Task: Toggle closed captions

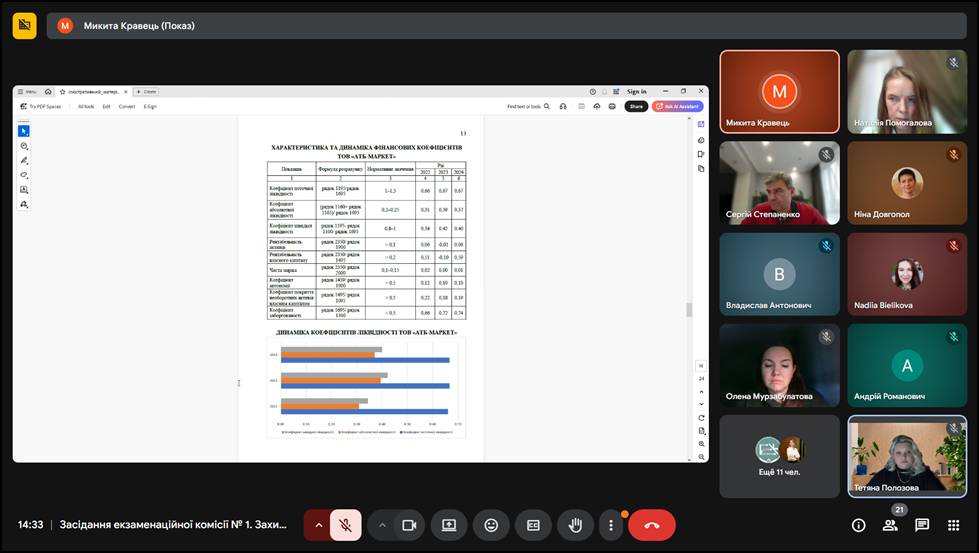Action: tap(533, 525)
